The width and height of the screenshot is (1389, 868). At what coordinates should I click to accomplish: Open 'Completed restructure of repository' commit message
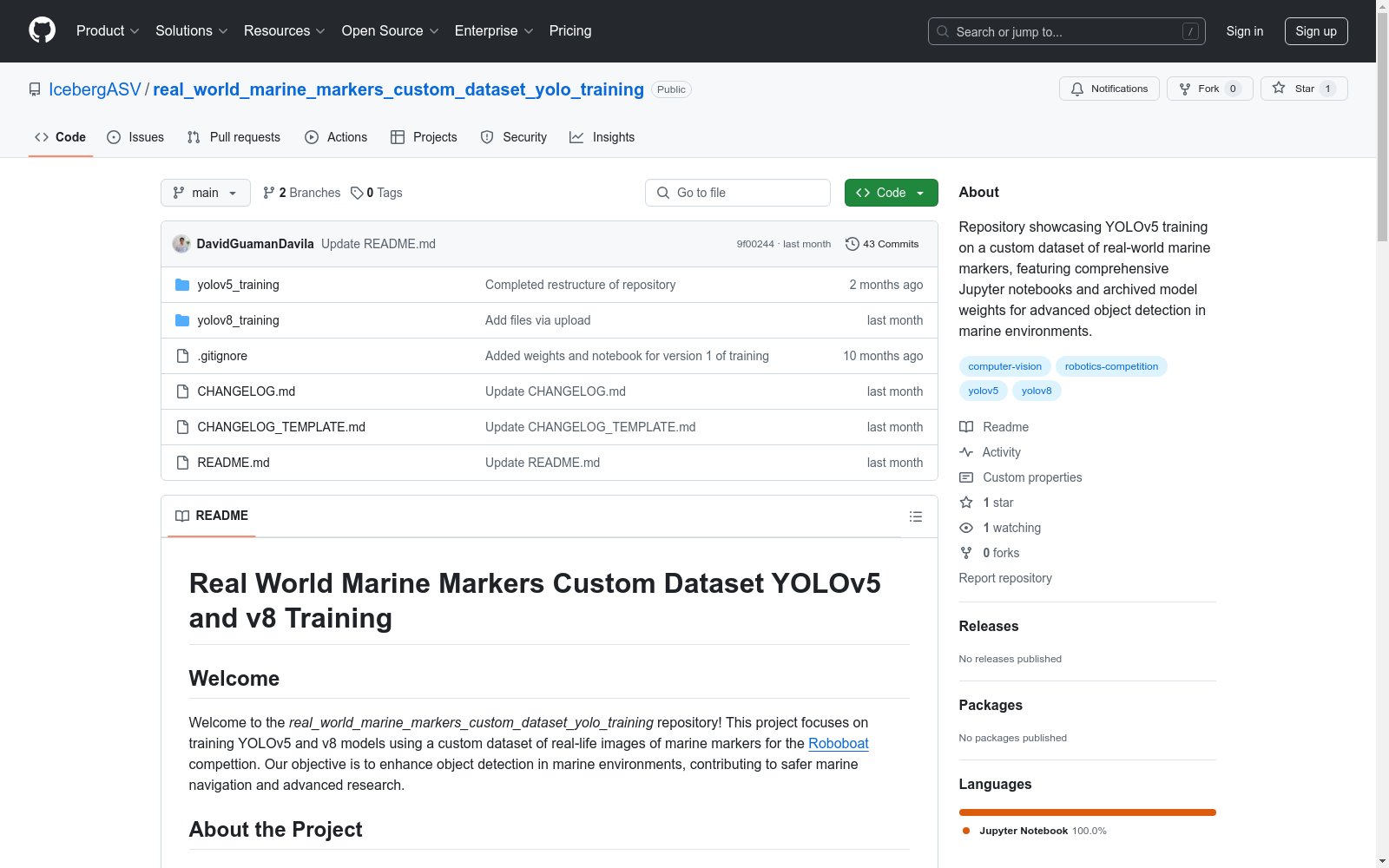[x=580, y=285]
